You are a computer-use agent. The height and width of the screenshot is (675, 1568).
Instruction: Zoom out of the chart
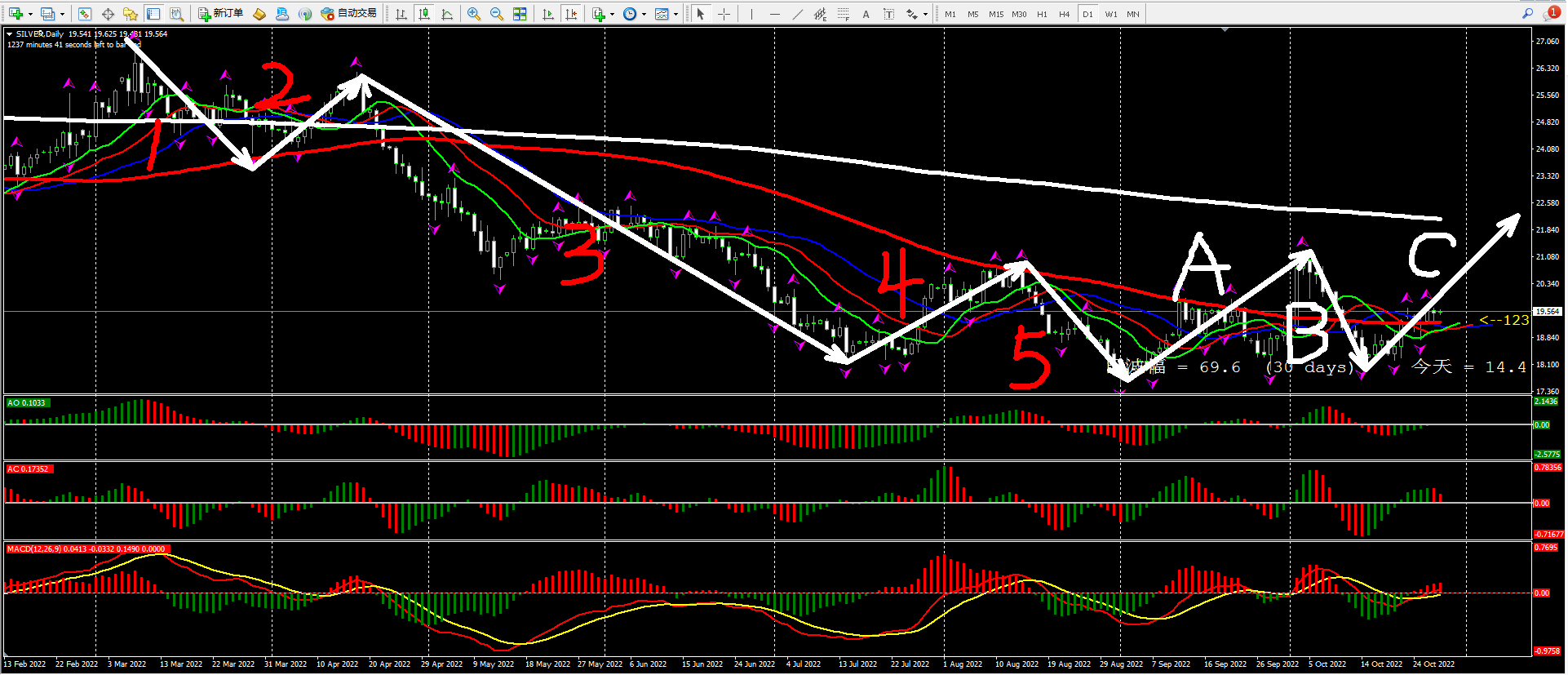click(496, 14)
